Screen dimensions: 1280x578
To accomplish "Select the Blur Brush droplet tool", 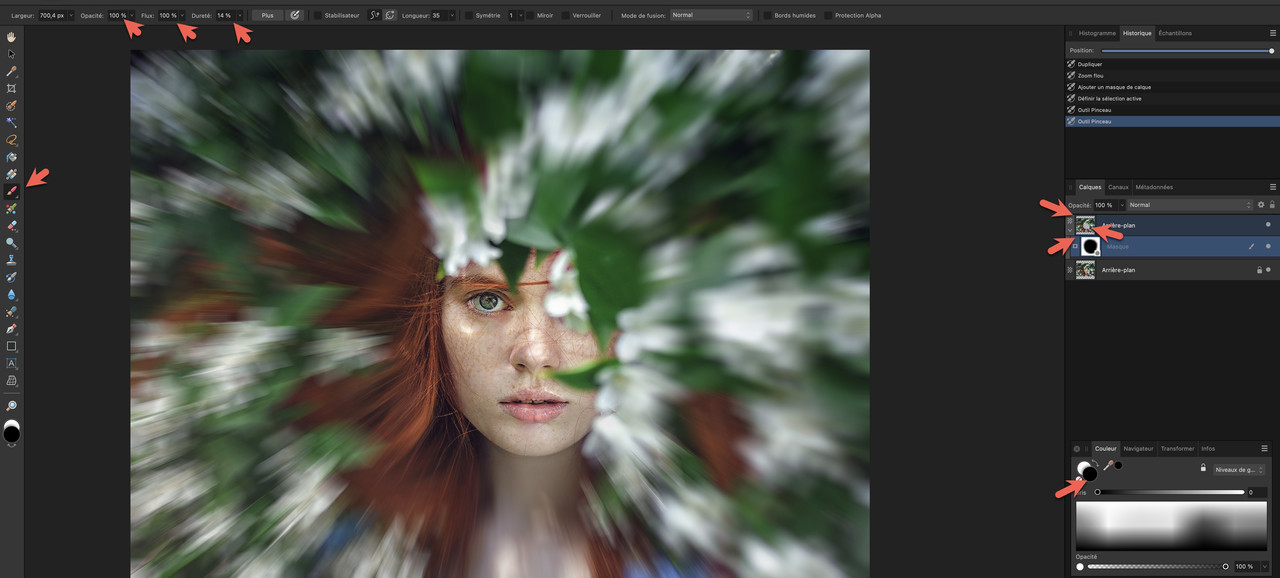I will point(12,295).
